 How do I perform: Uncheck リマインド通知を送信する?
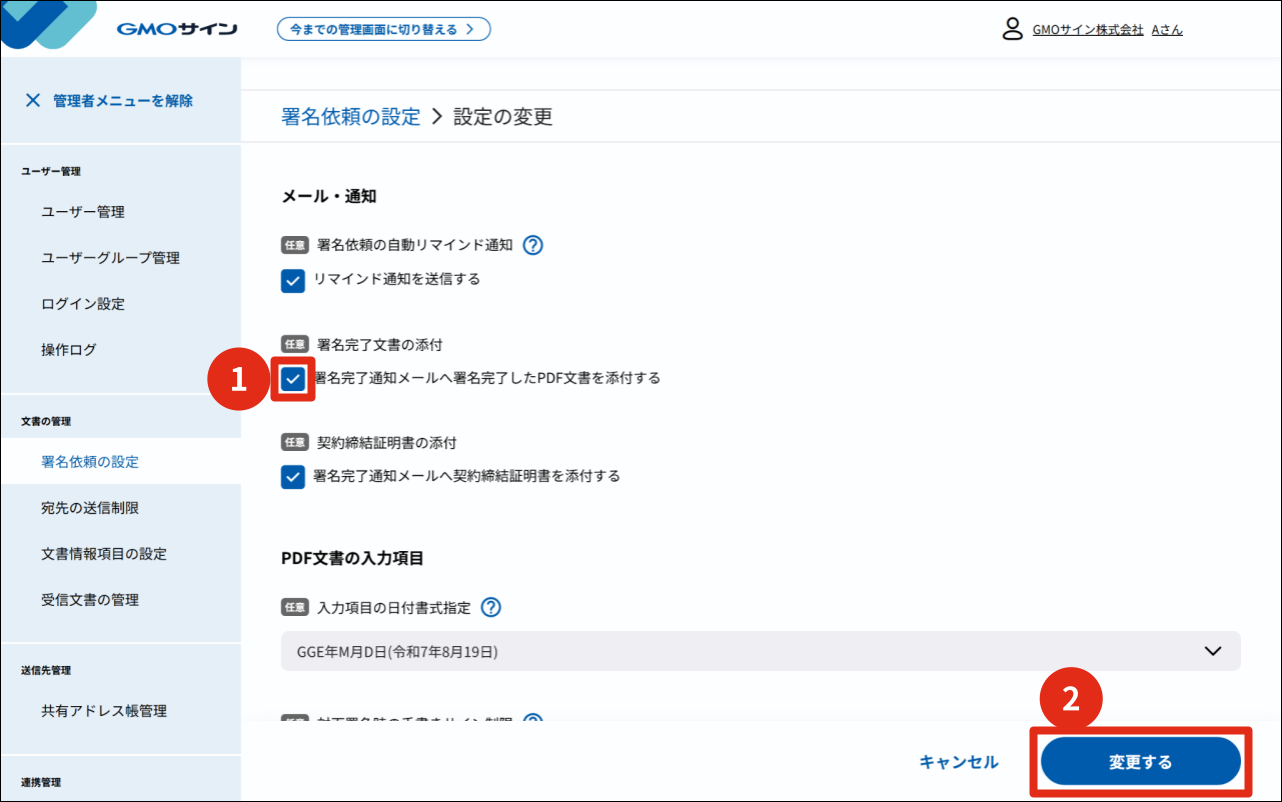pos(292,281)
